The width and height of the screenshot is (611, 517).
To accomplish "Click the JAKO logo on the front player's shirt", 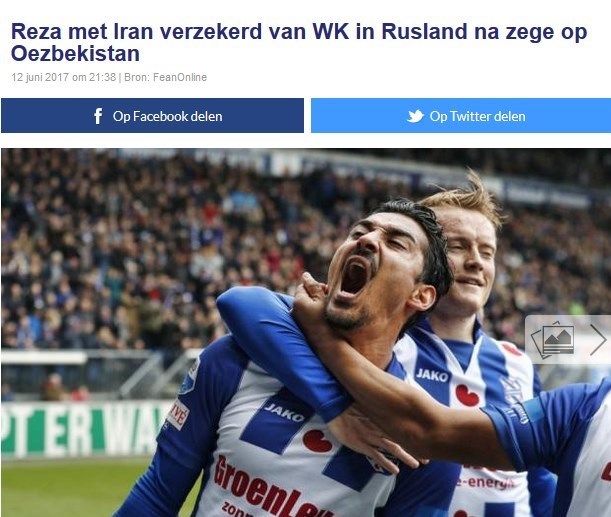I will point(284,413).
